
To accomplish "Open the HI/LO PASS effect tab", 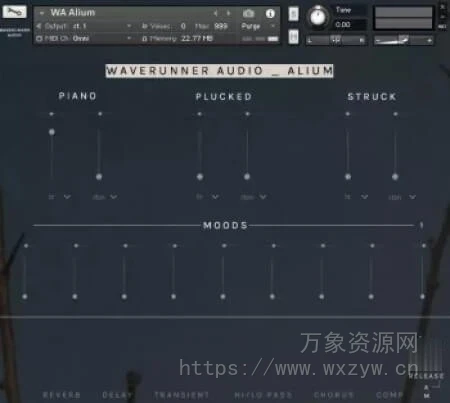I will pos(263,395).
